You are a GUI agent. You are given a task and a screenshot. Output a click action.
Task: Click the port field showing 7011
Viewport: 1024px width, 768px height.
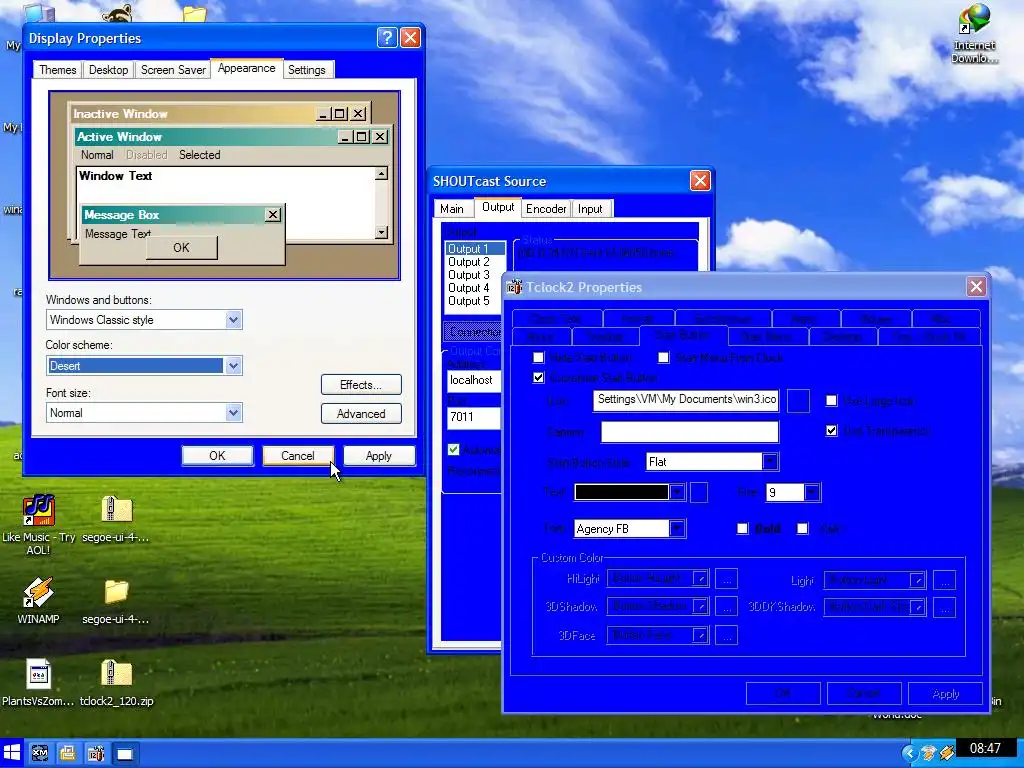tap(473, 417)
